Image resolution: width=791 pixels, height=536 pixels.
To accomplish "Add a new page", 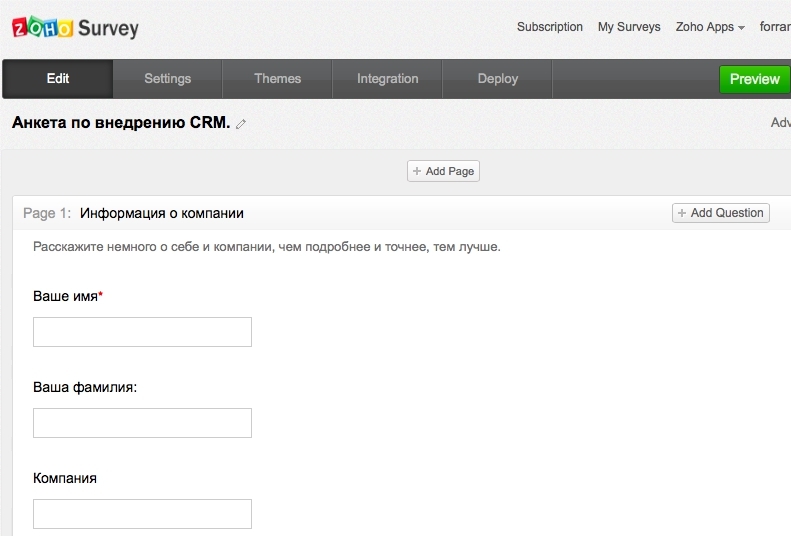I will coord(443,171).
